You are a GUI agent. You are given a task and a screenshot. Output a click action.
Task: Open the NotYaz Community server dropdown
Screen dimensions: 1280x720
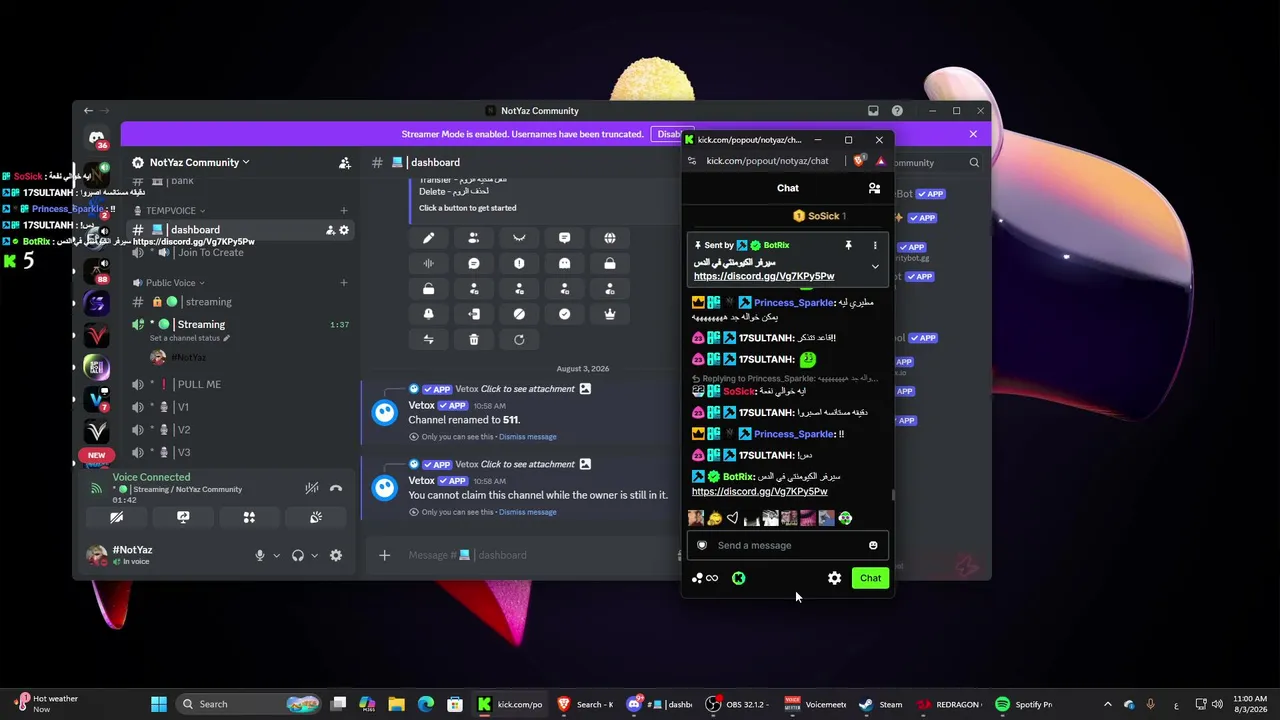pyautogui.click(x=198, y=162)
